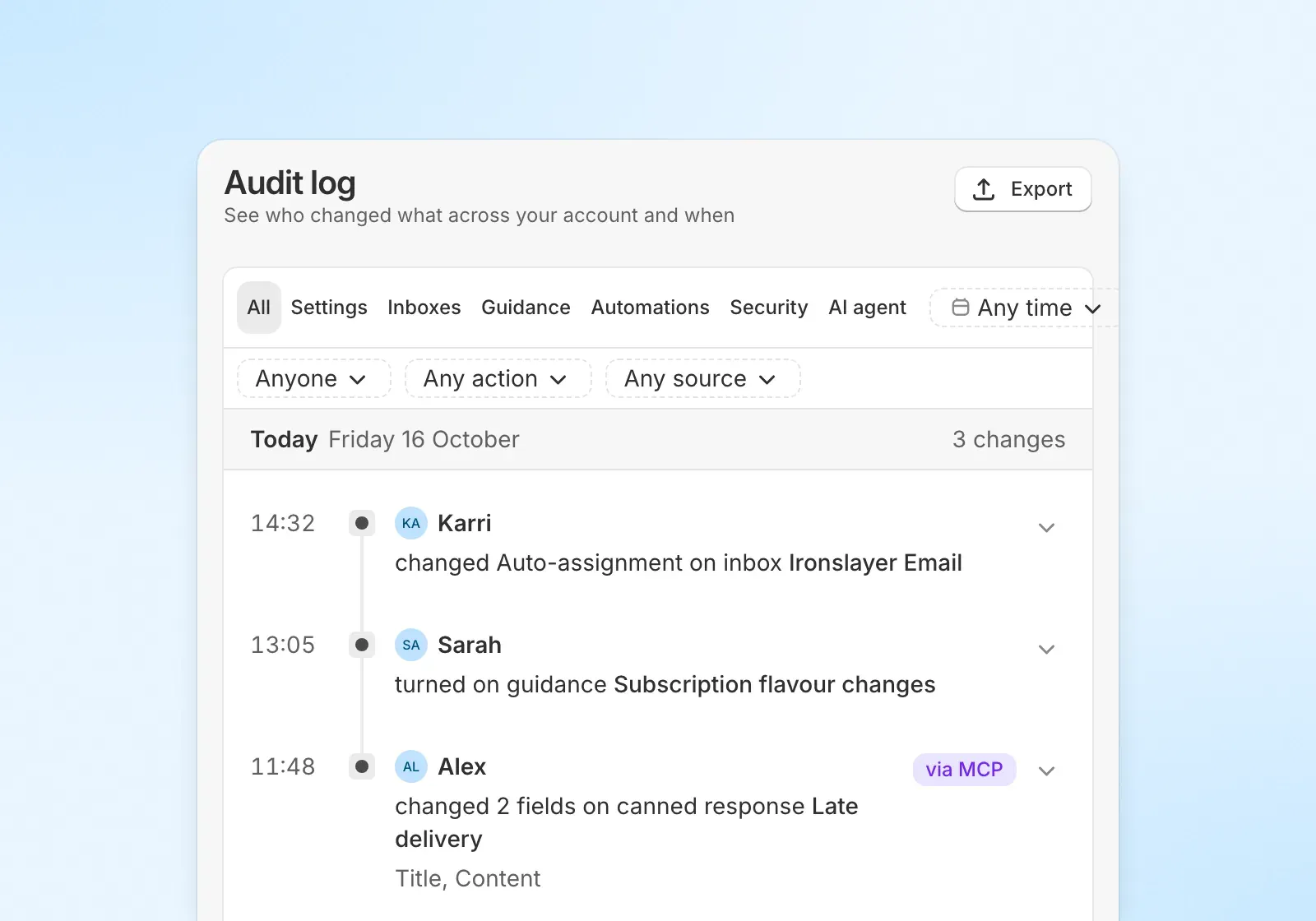Switch to the Guidance tab
The width and height of the screenshot is (1316, 921).
point(526,308)
